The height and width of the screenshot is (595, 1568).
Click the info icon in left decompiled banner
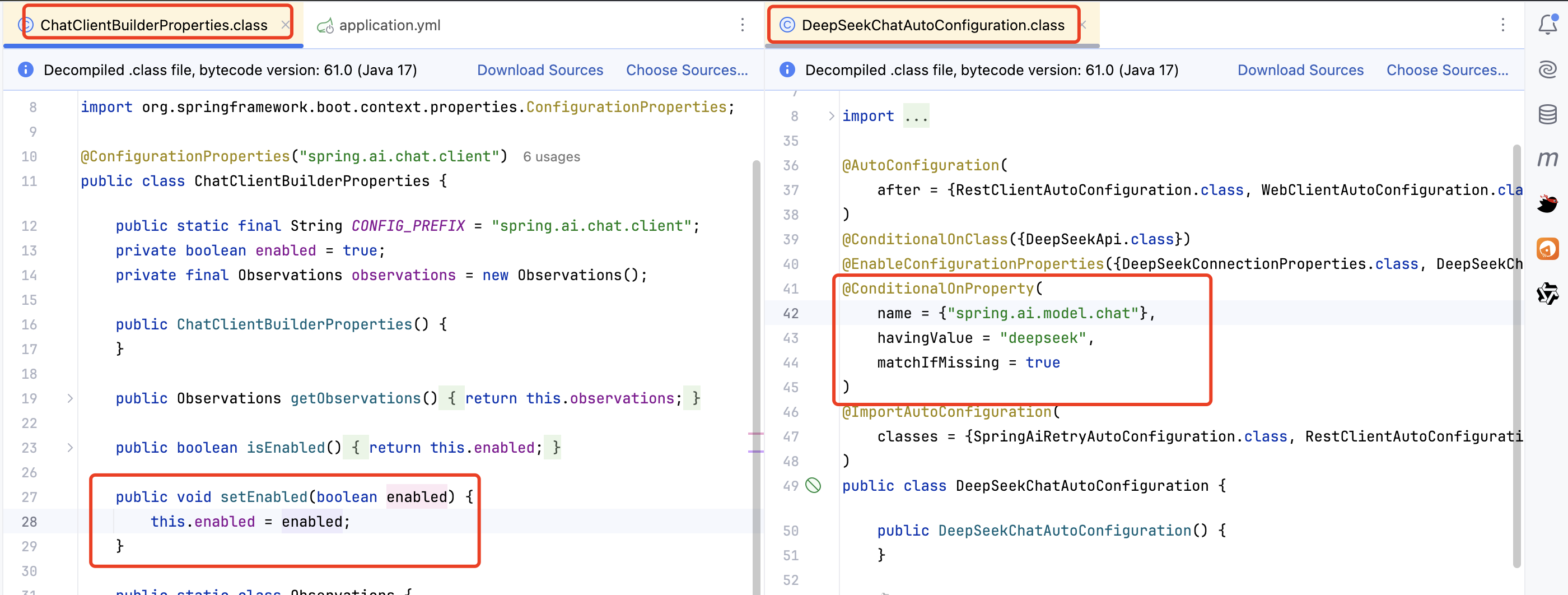pyautogui.click(x=26, y=69)
